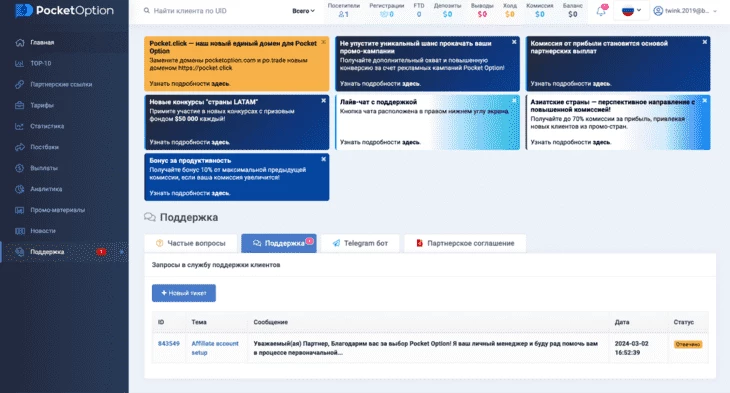Close the Комиссия от прибыли banner
730x393 pixels.
pyautogui.click(x=705, y=42)
